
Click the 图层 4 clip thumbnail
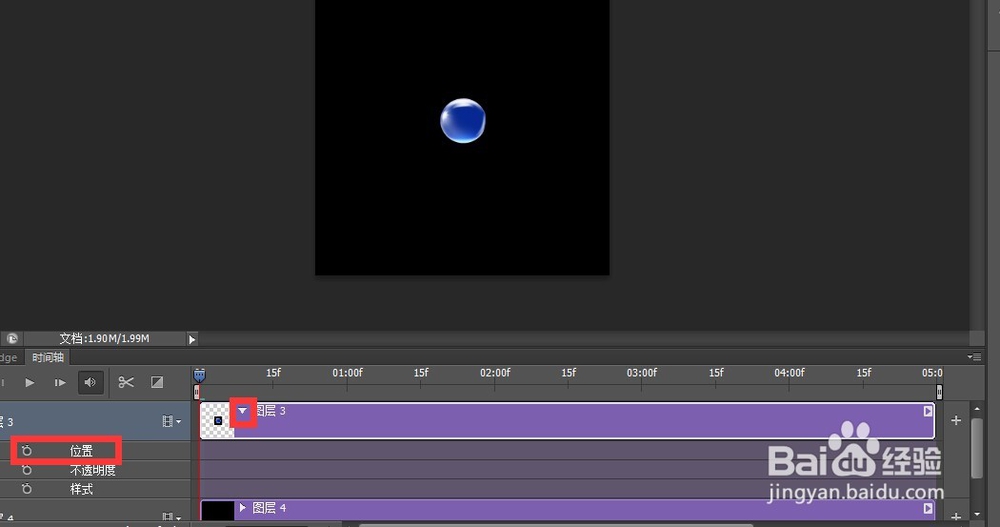click(x=217, y=510)
